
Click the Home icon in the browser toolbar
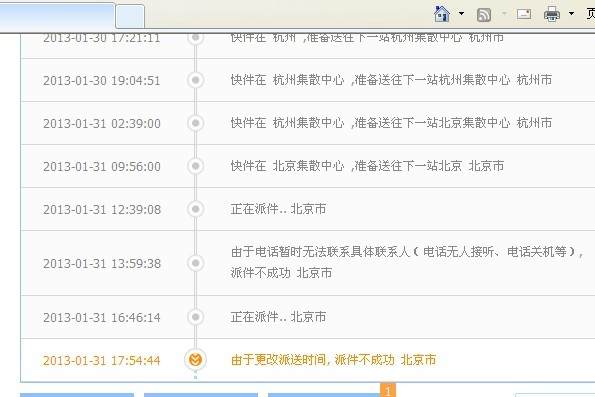[x=442, y=14]
